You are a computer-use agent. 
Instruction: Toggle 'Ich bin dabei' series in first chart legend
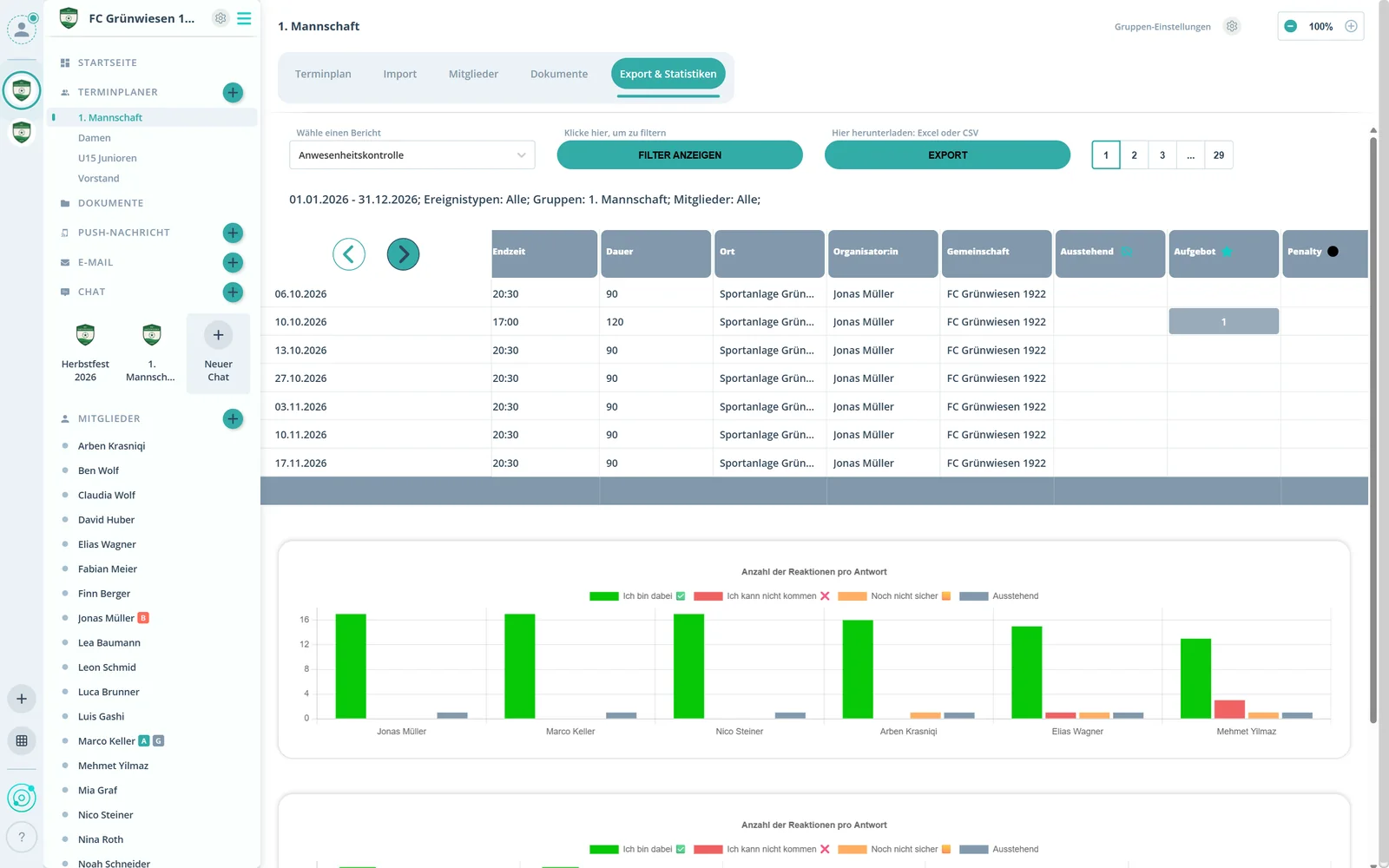[x=637, y=596]
